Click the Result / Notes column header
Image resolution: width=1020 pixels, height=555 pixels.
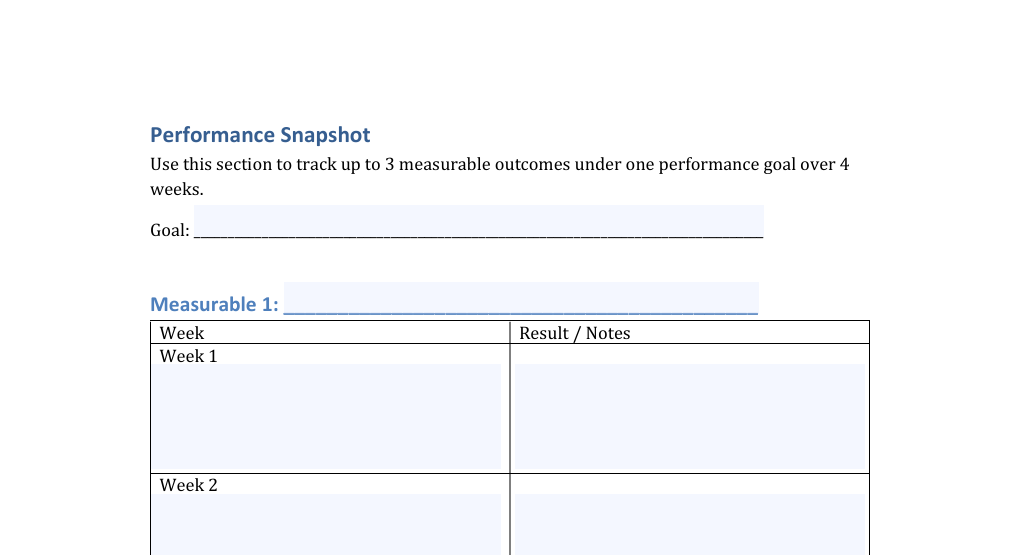point(575,333)
